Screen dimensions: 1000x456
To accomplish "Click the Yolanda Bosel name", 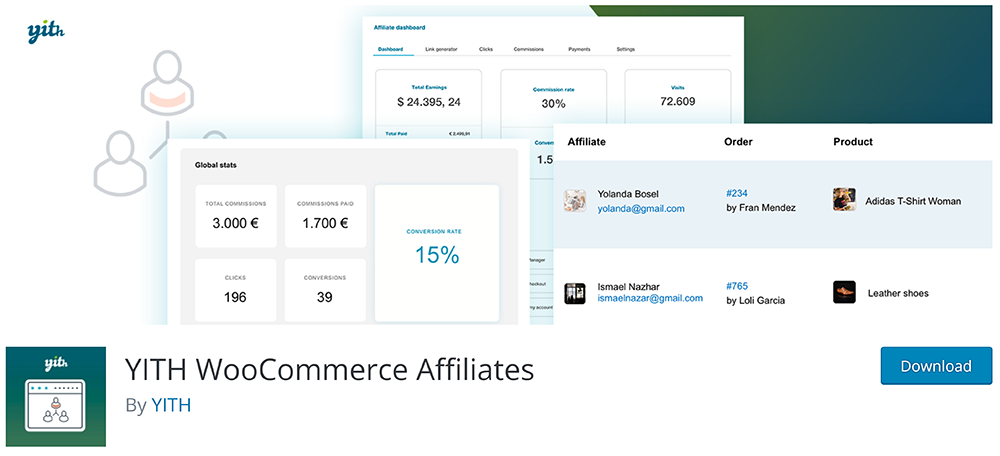I will pyautogui.click(x=628, y=194).
